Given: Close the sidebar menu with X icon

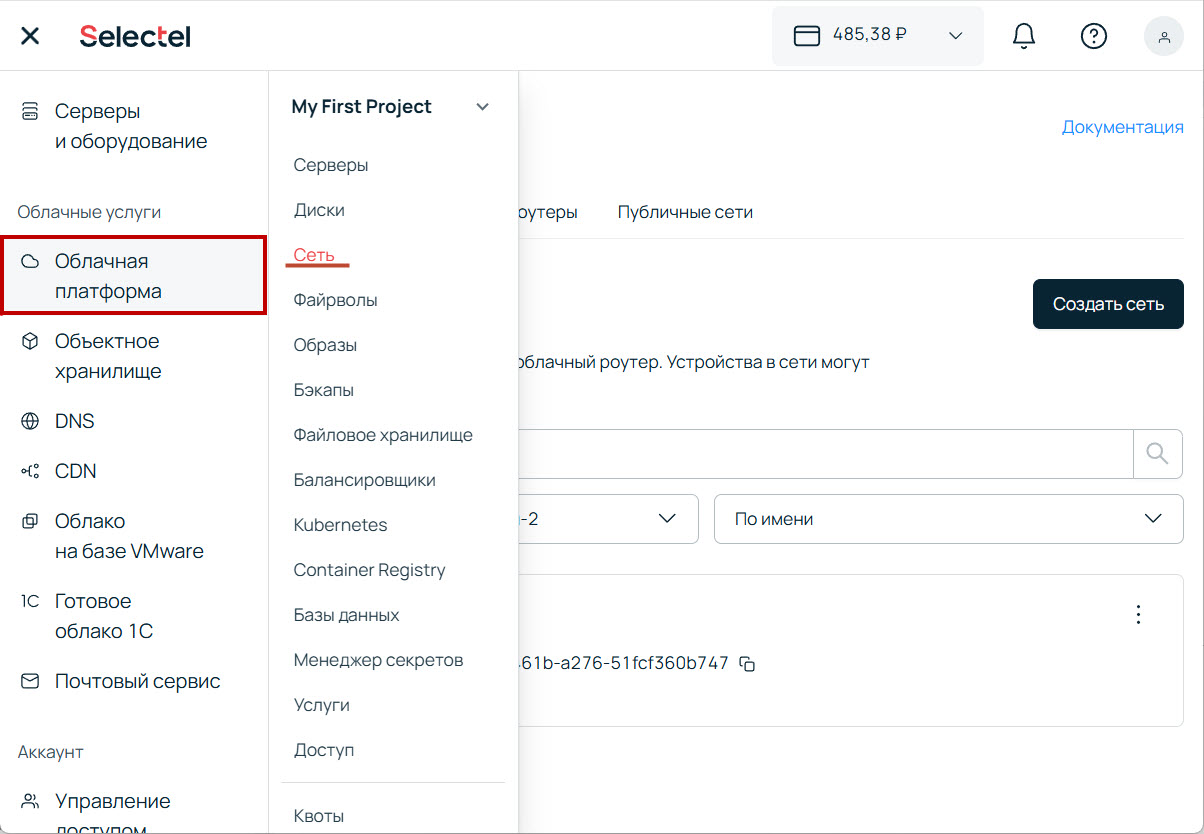Looking at the screenshot, I should 30,36.
